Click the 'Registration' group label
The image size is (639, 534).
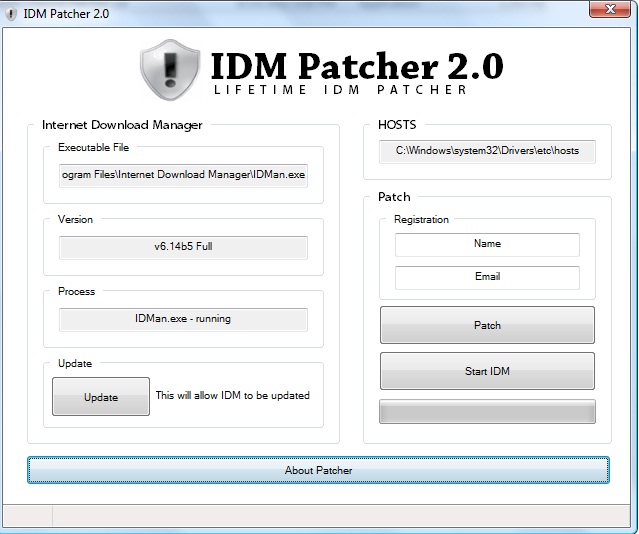(421, 219)
